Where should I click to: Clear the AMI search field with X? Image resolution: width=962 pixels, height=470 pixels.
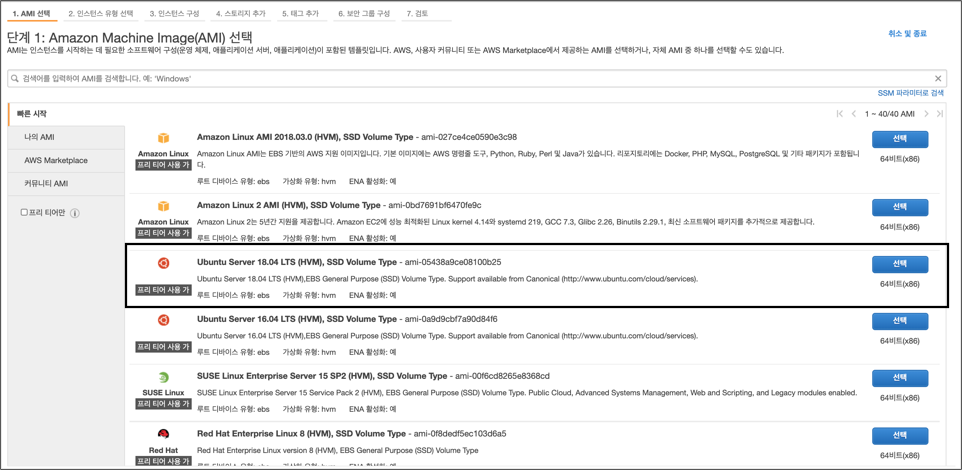[x=937, y=79]
